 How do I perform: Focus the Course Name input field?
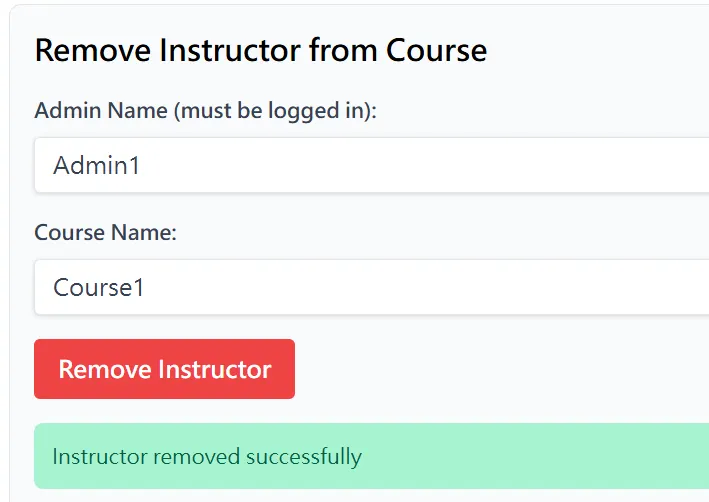tap(370, 288)
